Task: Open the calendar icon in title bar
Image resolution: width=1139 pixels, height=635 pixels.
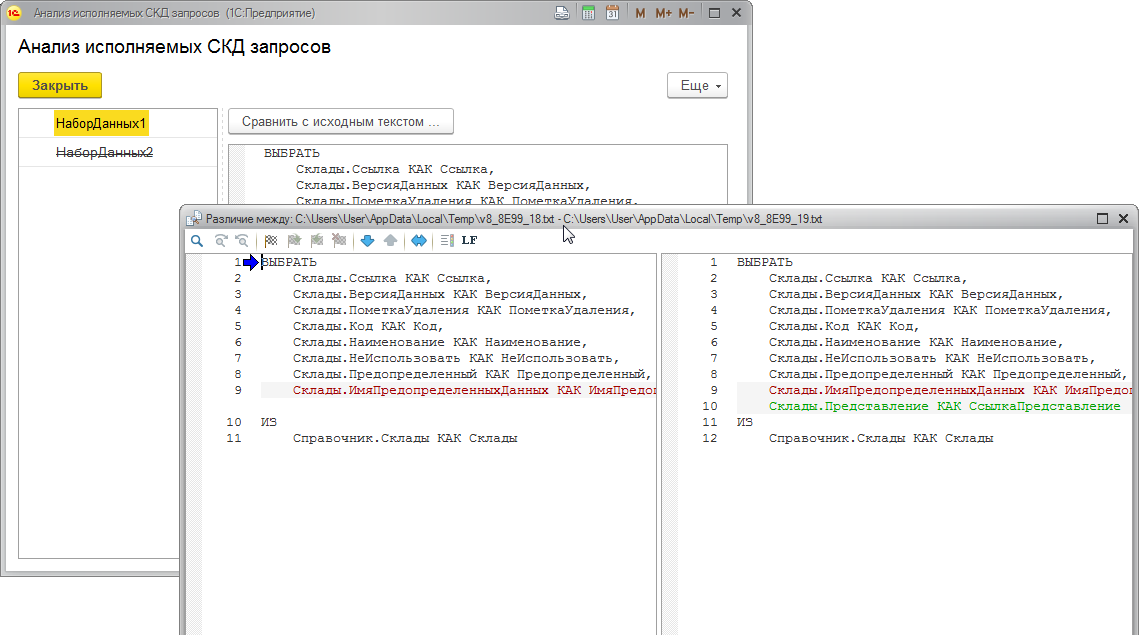Action: 612,13
